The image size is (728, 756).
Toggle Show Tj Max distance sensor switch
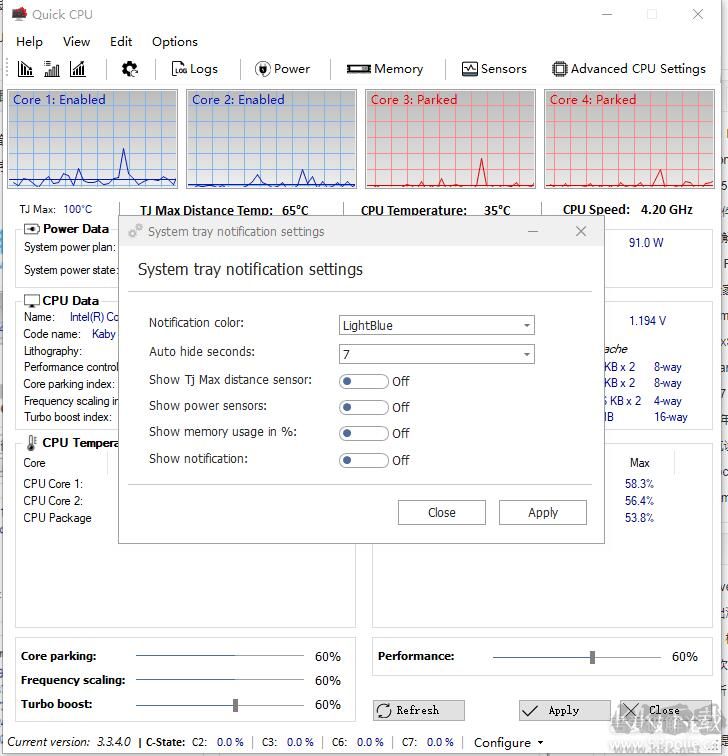(364, 381)
